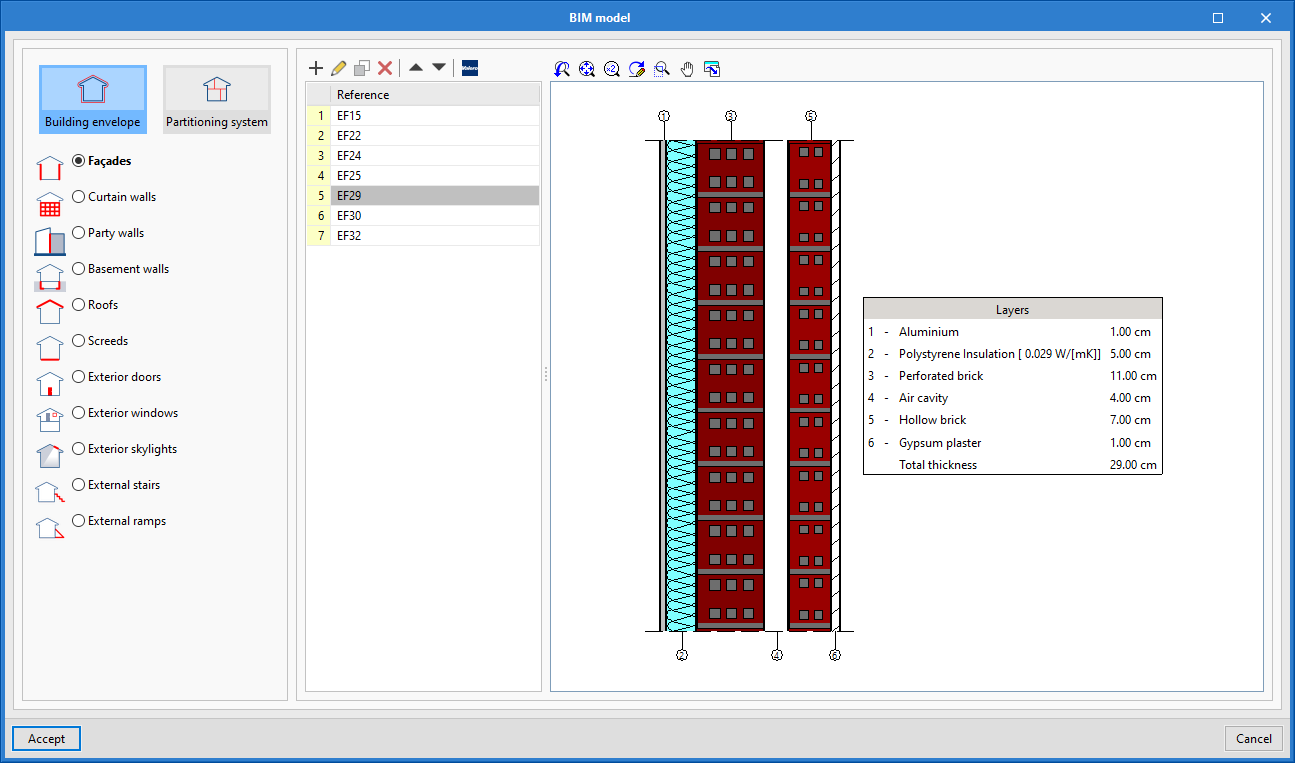Click the print view window icon
Screen dimensions: 1295x763
coord(712,69)
